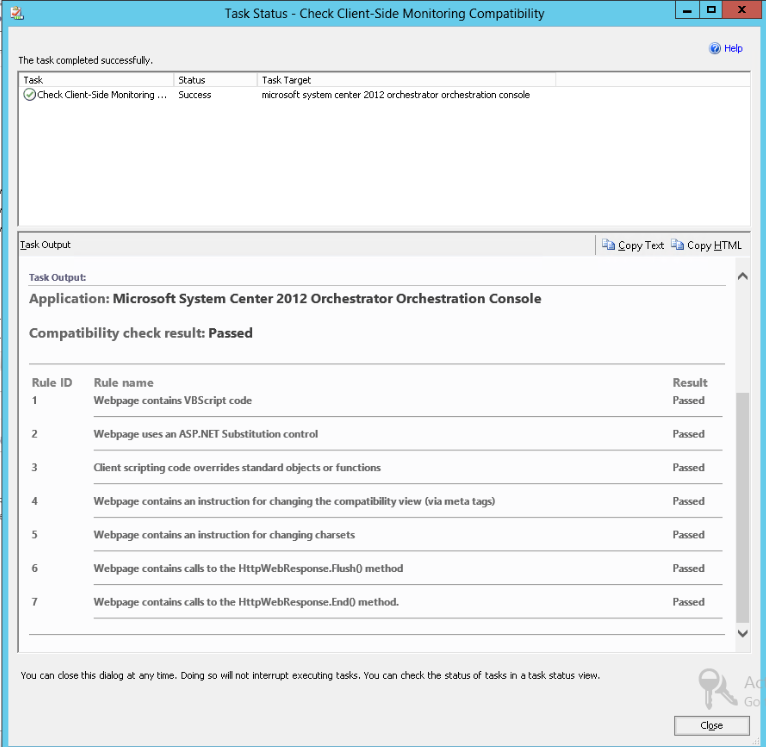Click rule 1 'Webpage contains VBScript code'
This screenshot has height=747, width=766.
[x=172, y=400]
